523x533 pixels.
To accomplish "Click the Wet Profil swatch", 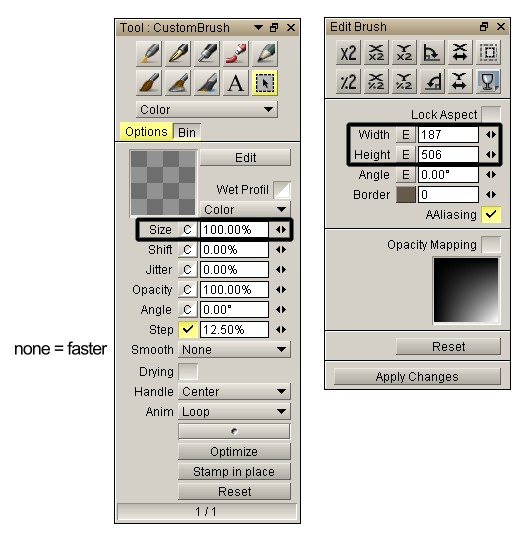I will [x=282, y=190].
